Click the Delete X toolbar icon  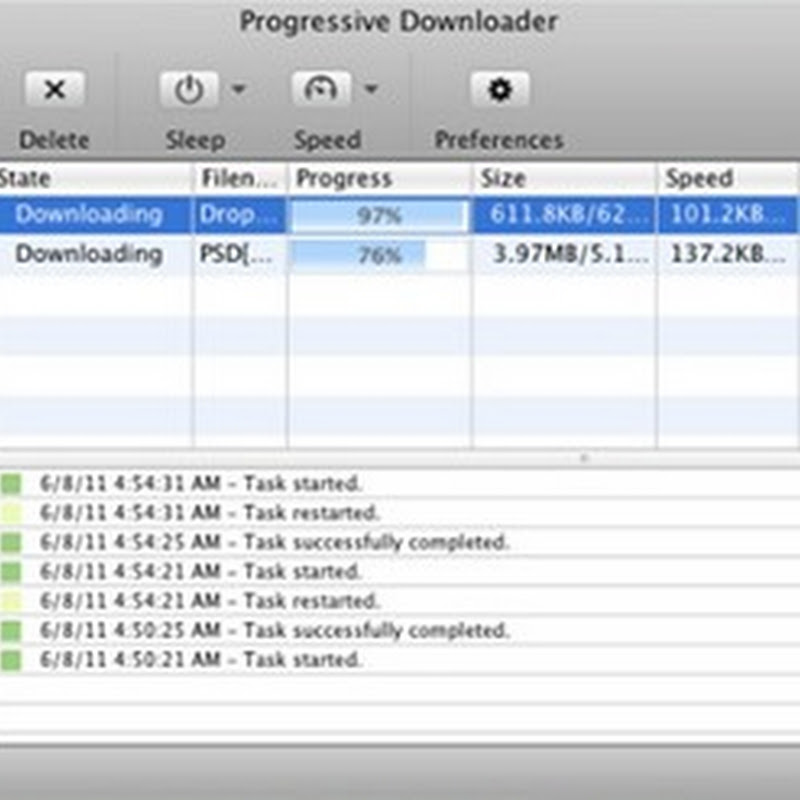click(x=55, y=90)
